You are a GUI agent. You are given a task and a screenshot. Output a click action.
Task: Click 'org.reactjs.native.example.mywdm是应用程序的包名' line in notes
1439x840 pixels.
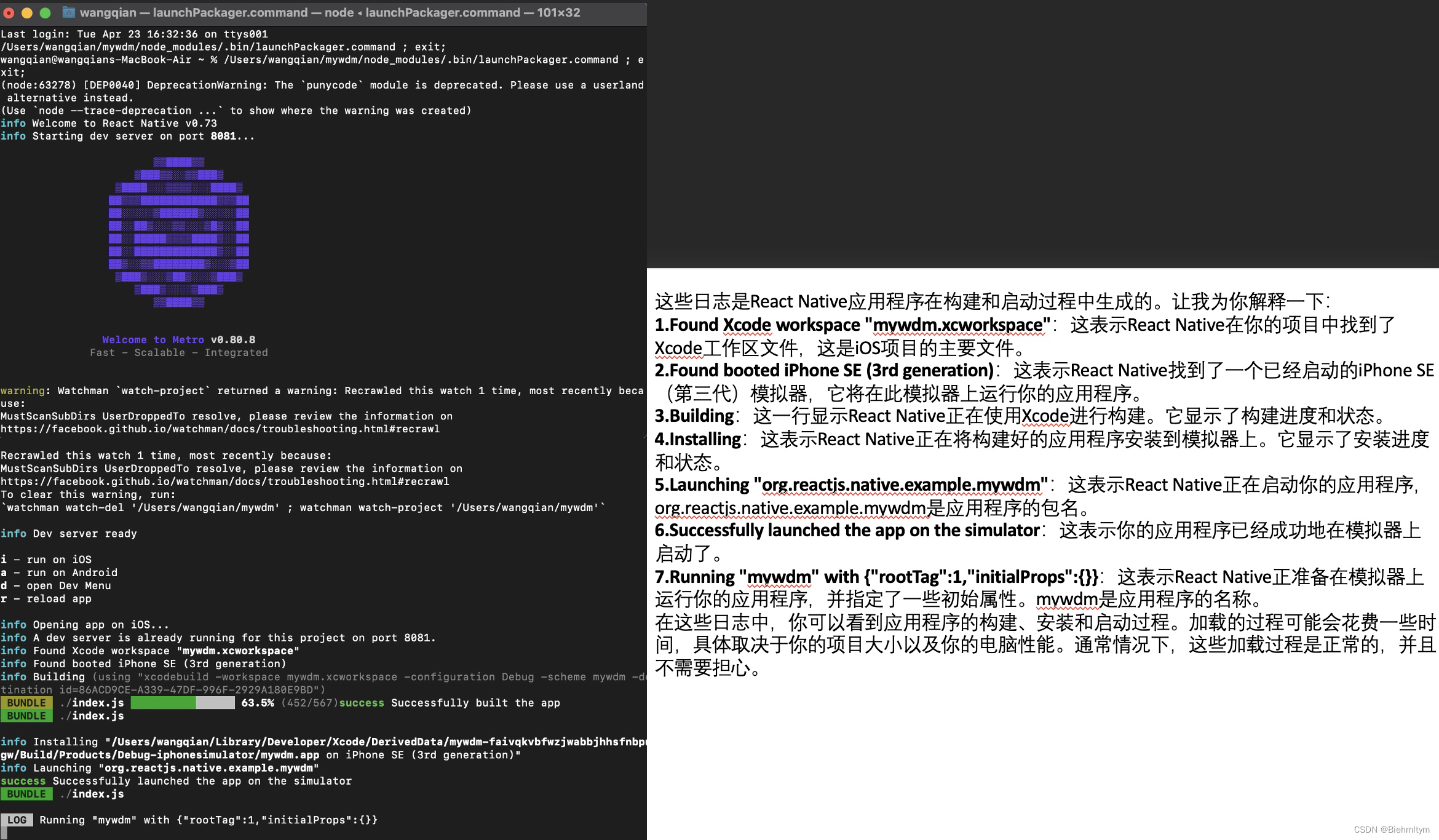[873, 508]
